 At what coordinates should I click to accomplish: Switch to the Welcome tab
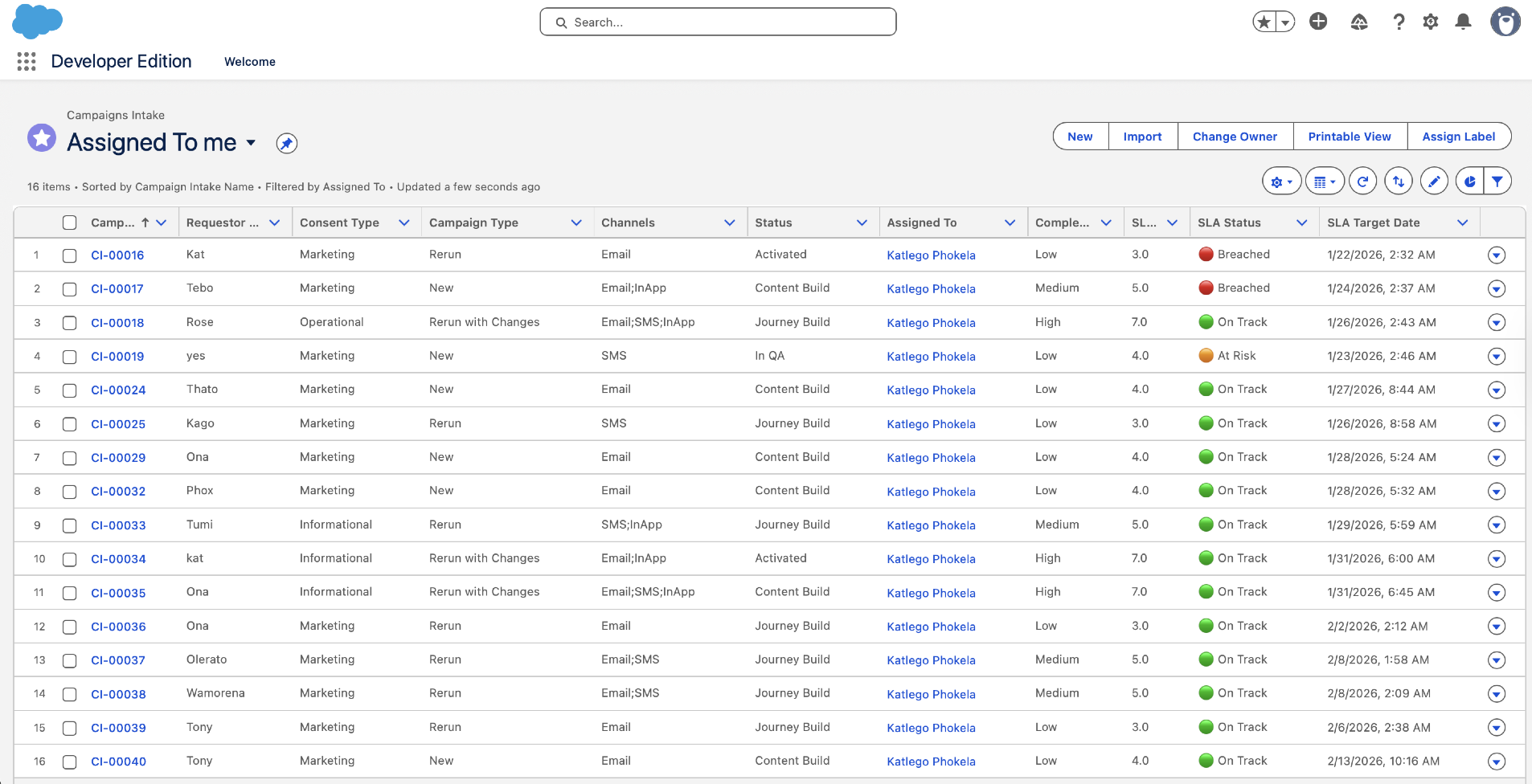(250, 62)
